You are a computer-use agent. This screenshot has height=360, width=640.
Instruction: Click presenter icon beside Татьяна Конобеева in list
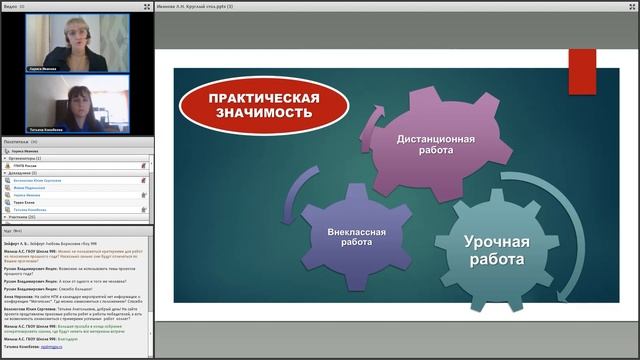[7, 210]
